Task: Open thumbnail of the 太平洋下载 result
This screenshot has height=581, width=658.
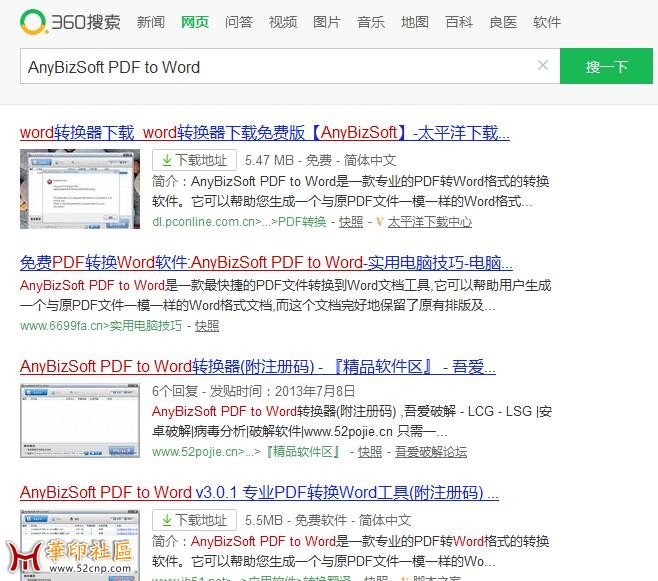Action: click(80, 189)
